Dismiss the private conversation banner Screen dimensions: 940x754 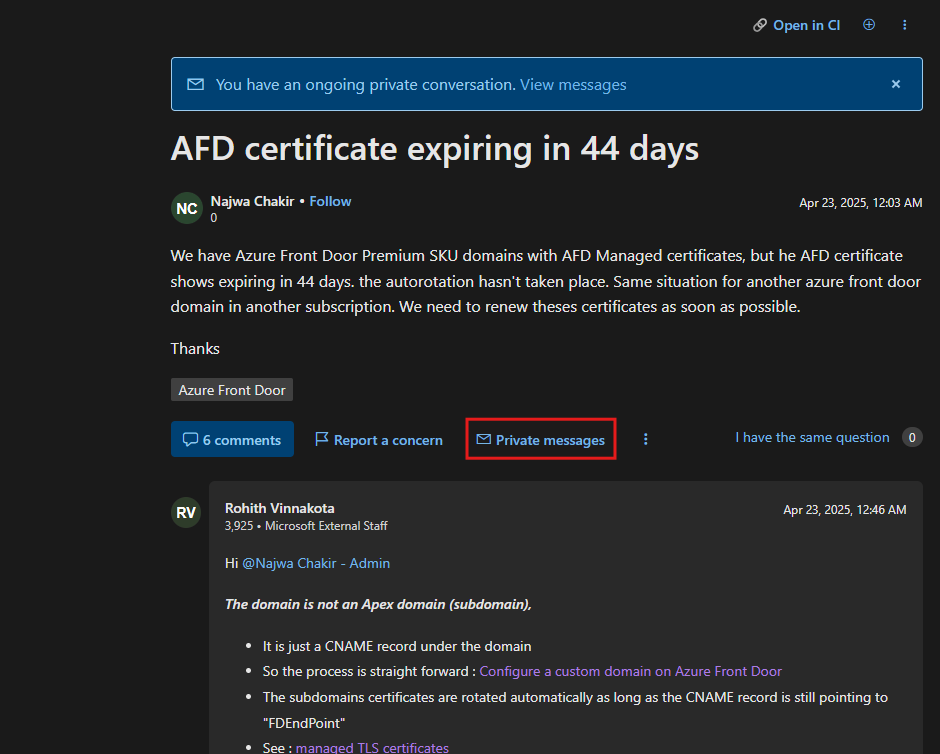(x=896, y=85)
